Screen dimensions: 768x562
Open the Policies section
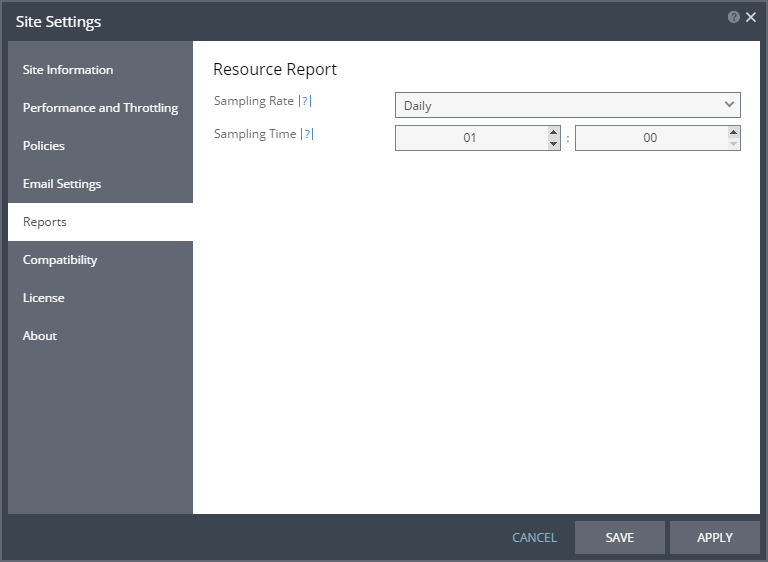tap(100, 146)
